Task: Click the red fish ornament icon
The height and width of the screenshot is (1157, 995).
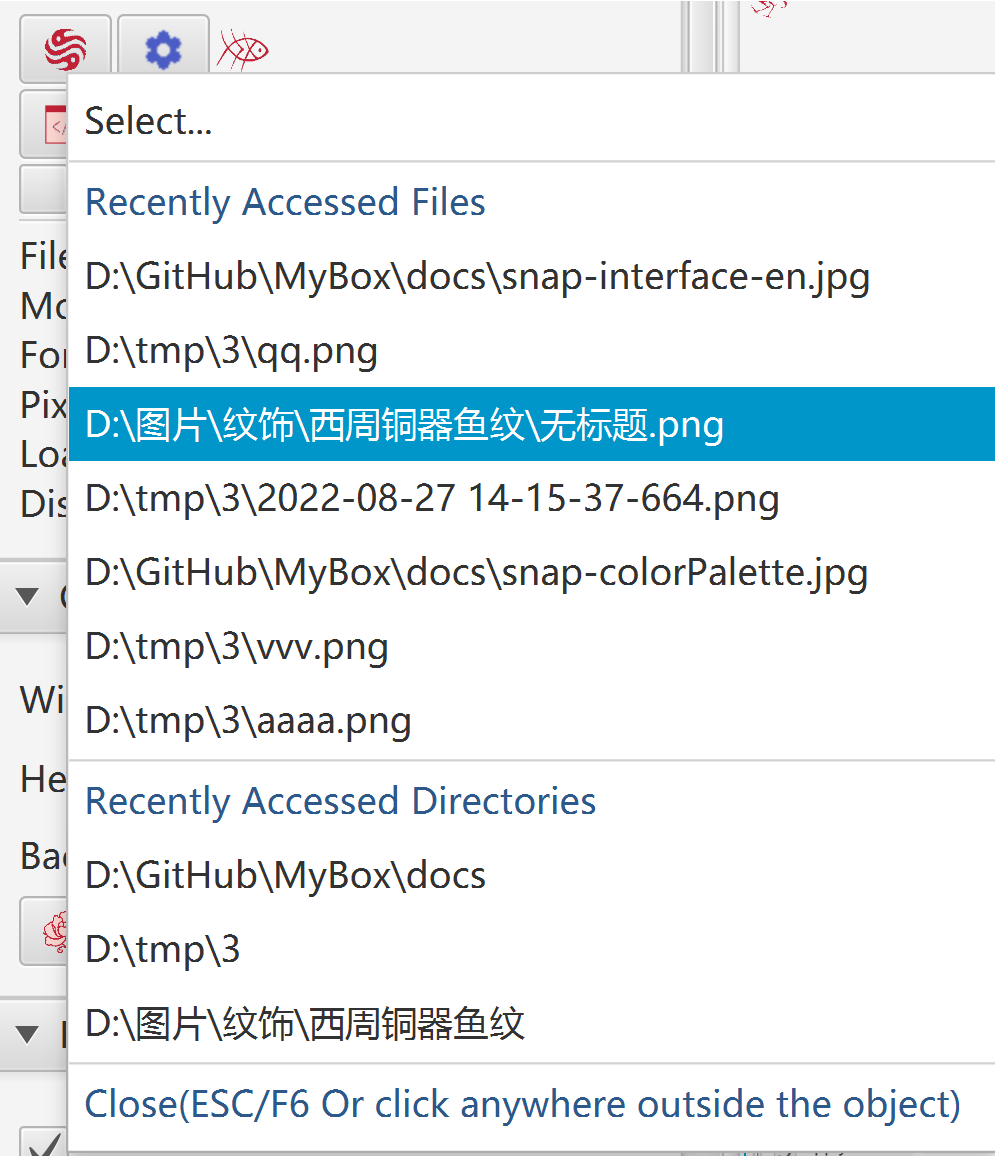Action: (x=242, y=50)
